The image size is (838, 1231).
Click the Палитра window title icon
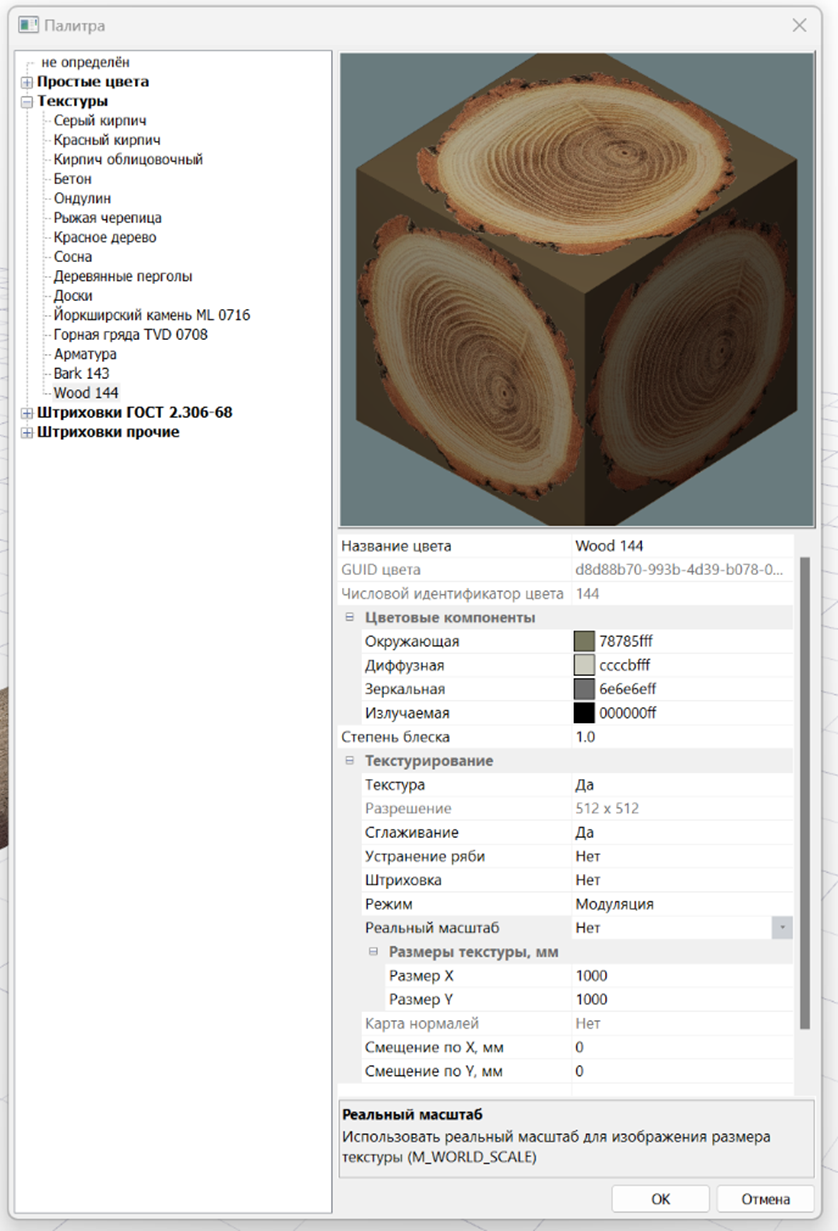point(28,25)
